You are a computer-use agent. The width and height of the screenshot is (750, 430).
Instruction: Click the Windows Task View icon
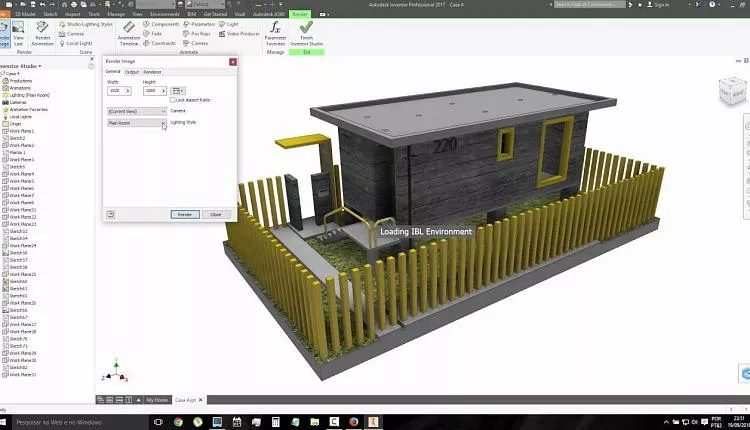click(x=158, y=422)
